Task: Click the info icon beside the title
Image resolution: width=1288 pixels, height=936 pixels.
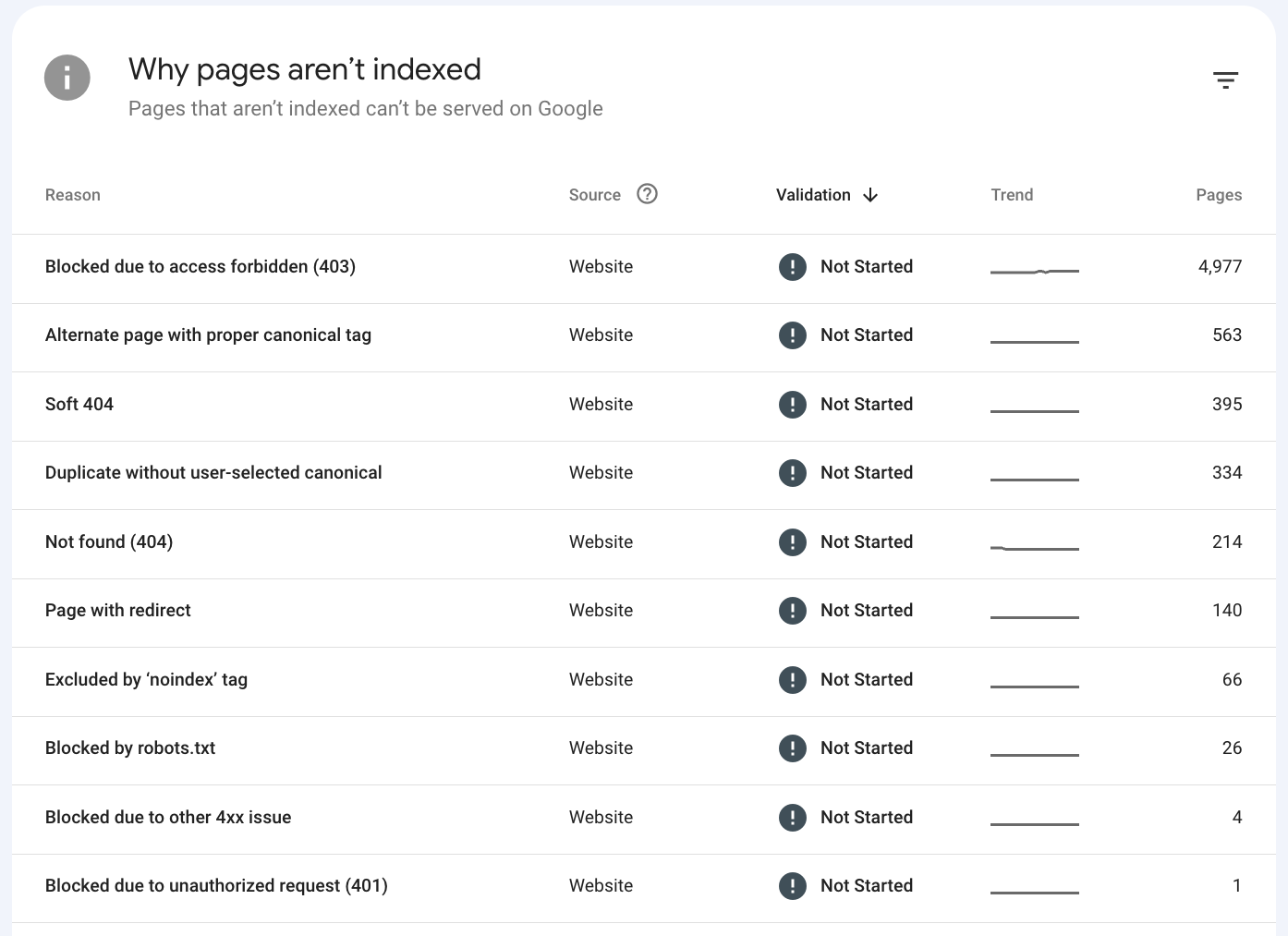Action: click(67, 78)
